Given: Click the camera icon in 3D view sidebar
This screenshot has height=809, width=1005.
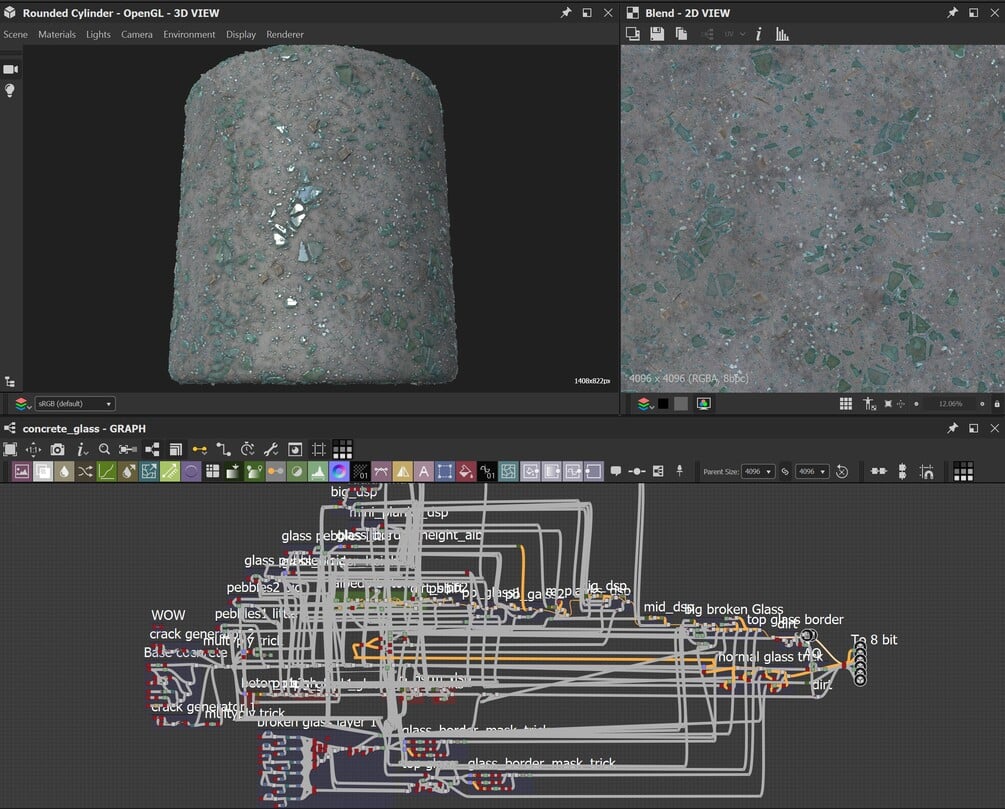Looking at the screenshot, I should coord(11,69).
